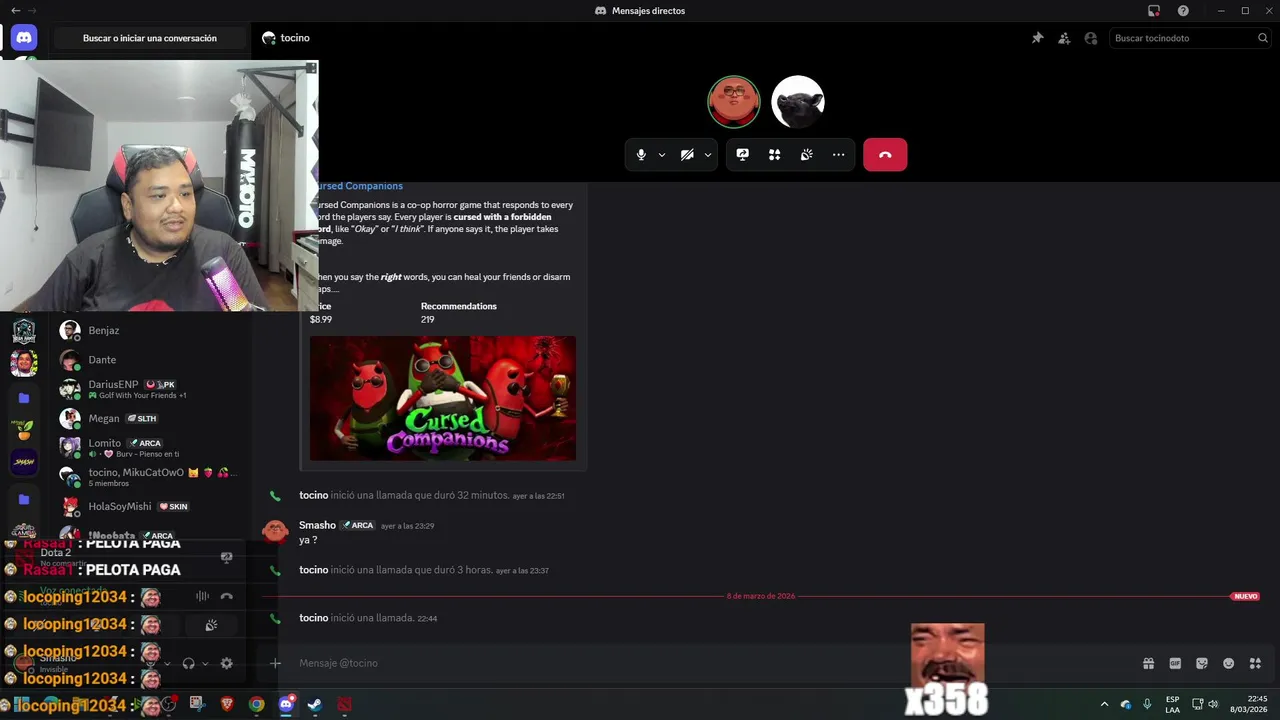The height and width of the screenshot is (720, 1280).
Task: Open camera options dropdown arrow
Action: pos(708,155)
